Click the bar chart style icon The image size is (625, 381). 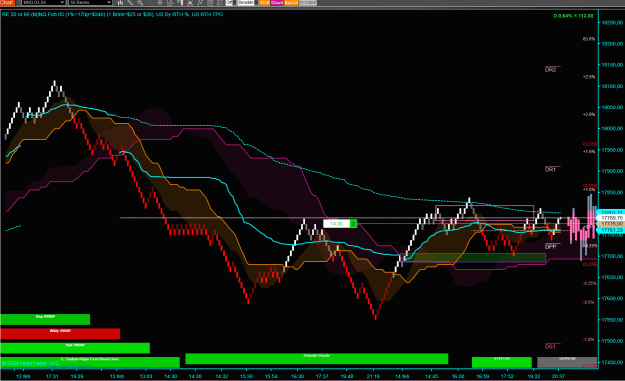click(120, 2)
